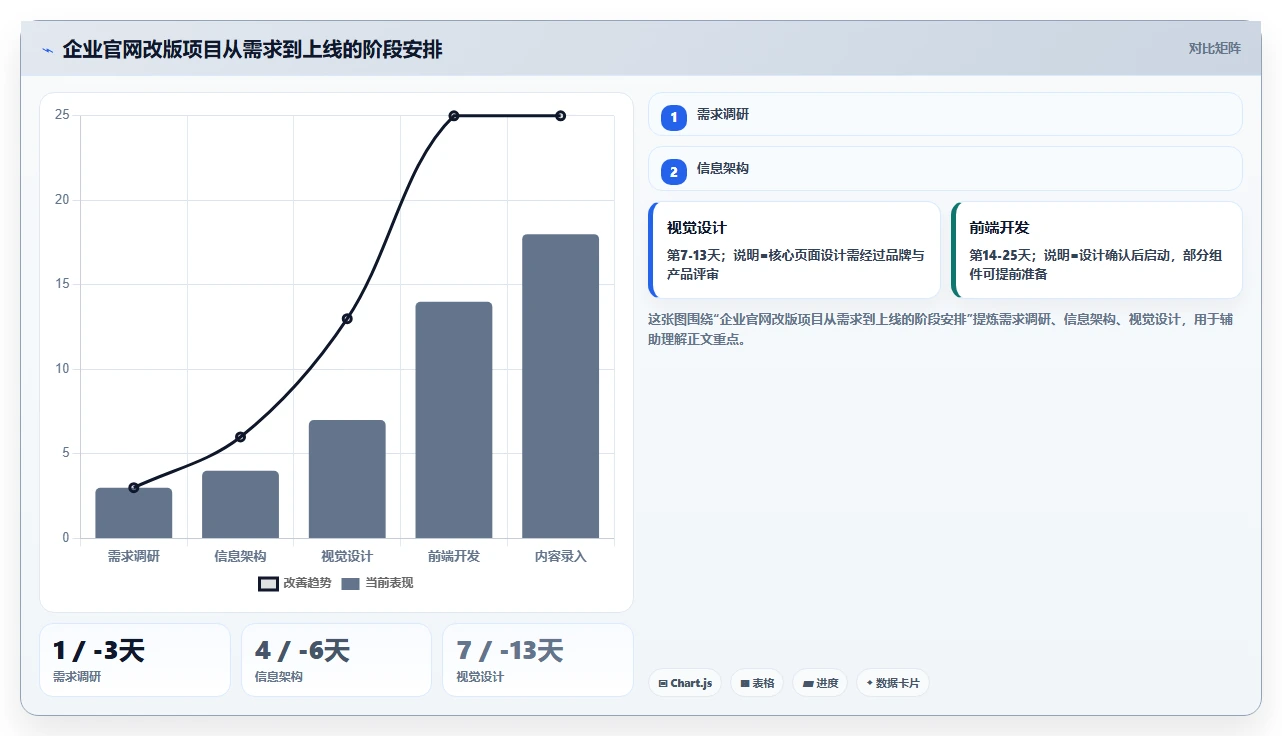The height and width of the screenshot is (736, 1282).
Task: Click the 内容录入 x-axis label
Action: point(560,556)
